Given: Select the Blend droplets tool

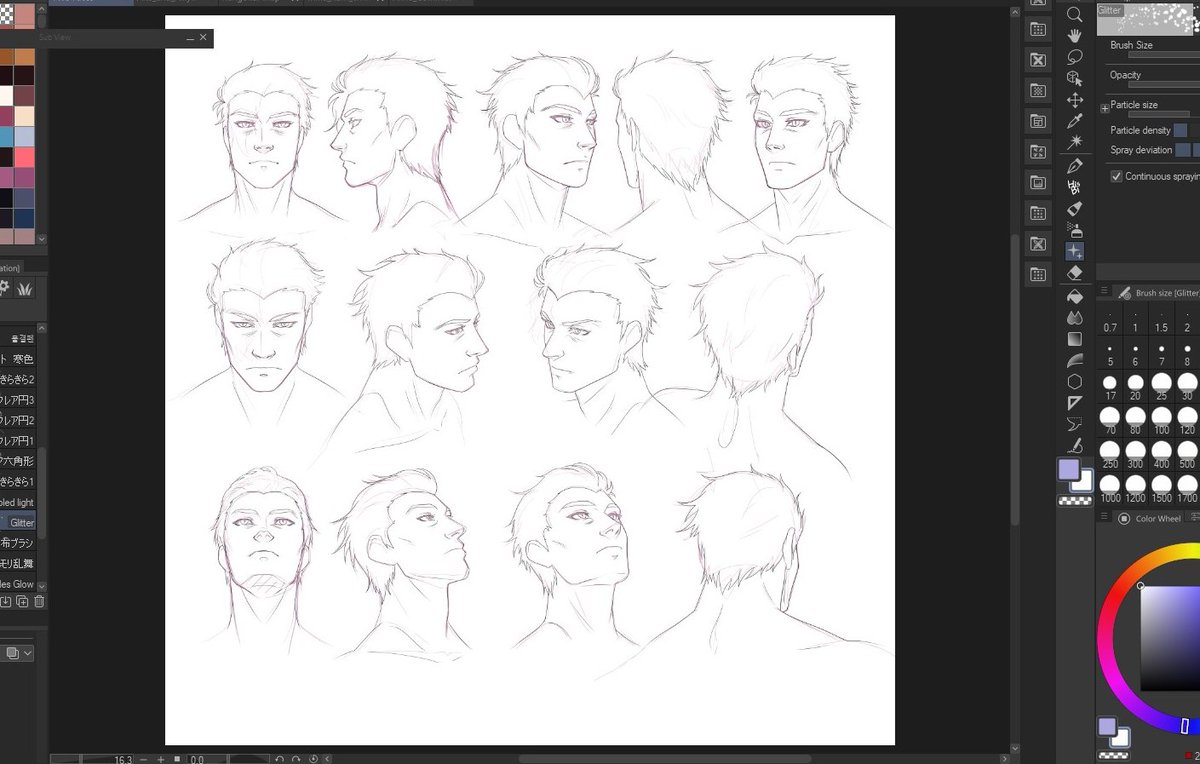Looking at the screenshot, I should click(1075, 318).
